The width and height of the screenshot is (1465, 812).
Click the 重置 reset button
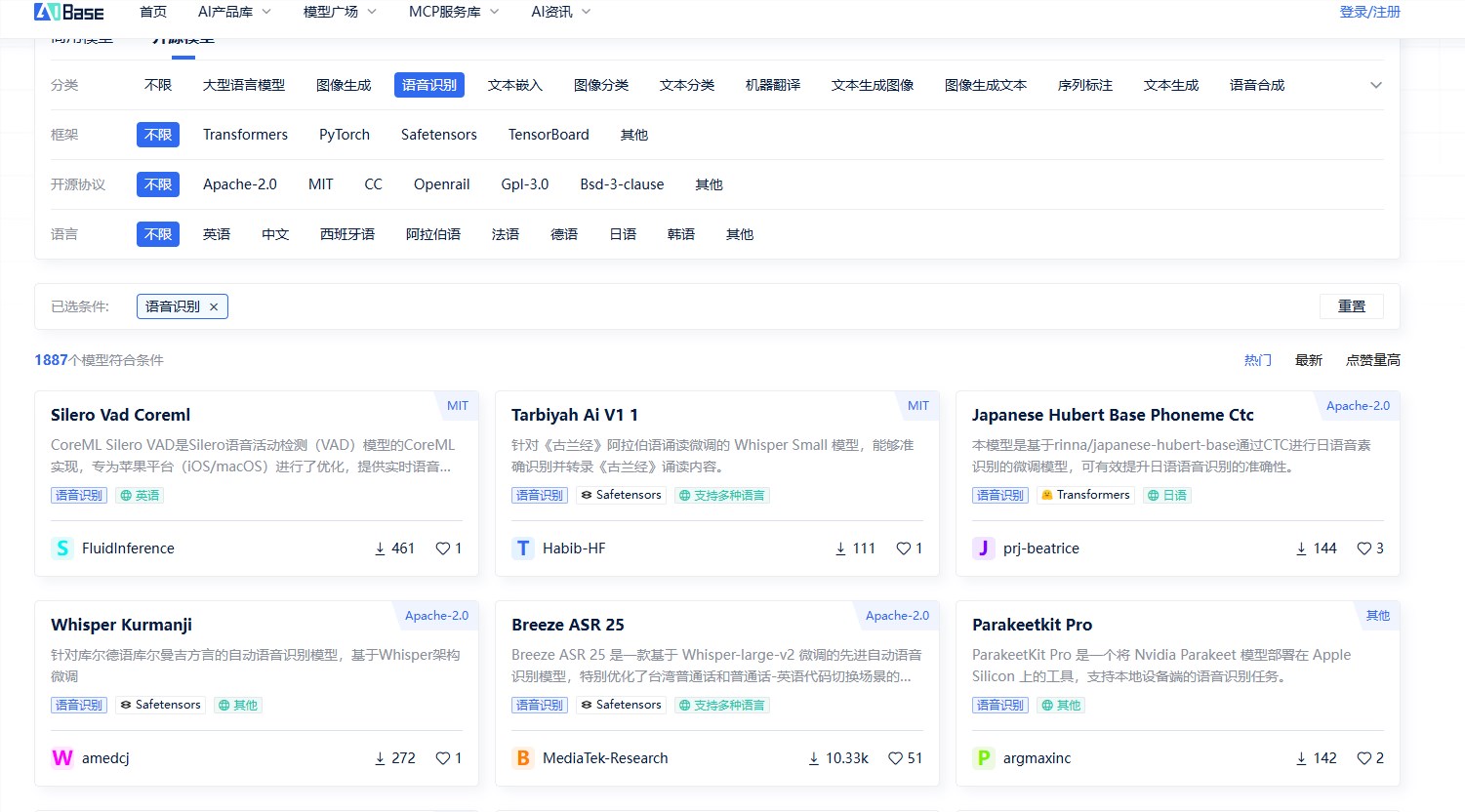(x=1352, y=306)
